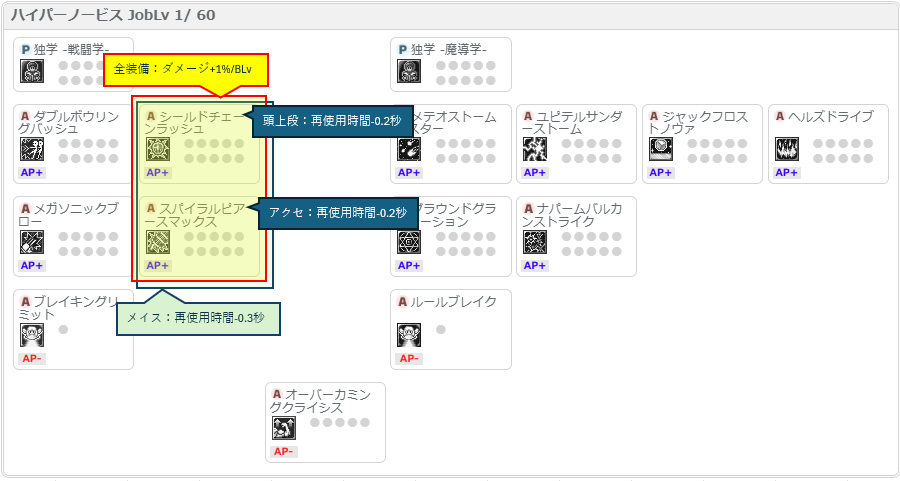Click the AP+ tag under ダブルボウリングバッシュ

[32, 173]
